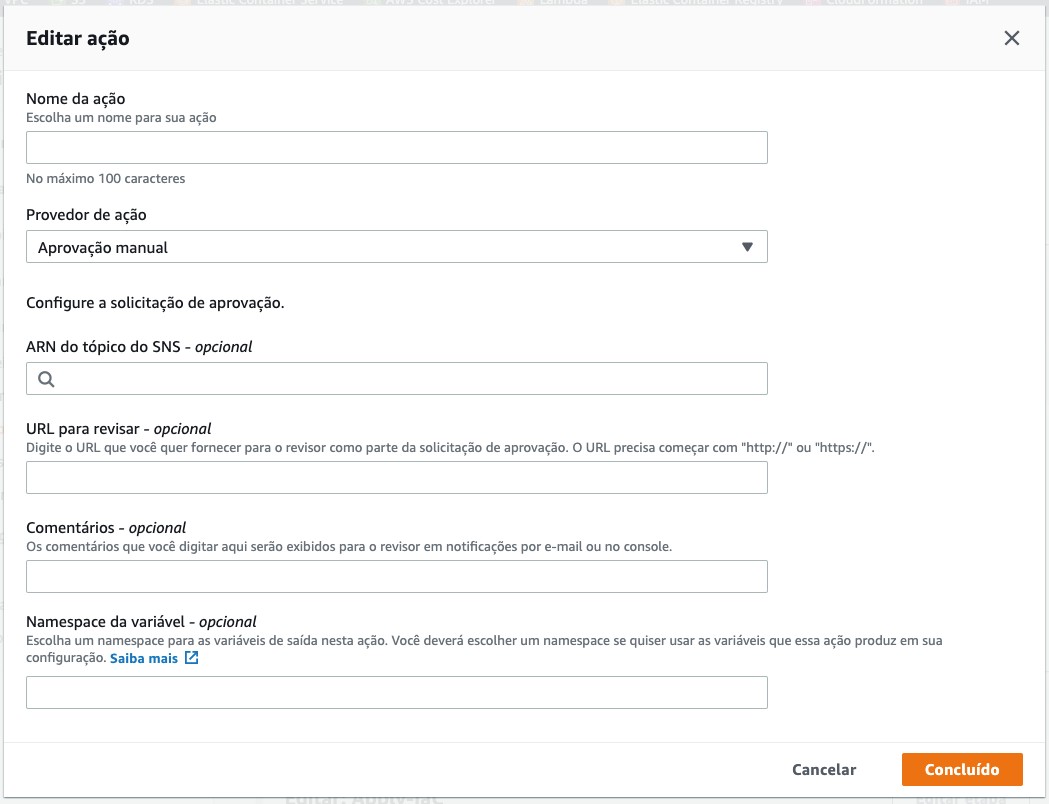Click the external link icon beside Saiba mais

coord(192,658)
